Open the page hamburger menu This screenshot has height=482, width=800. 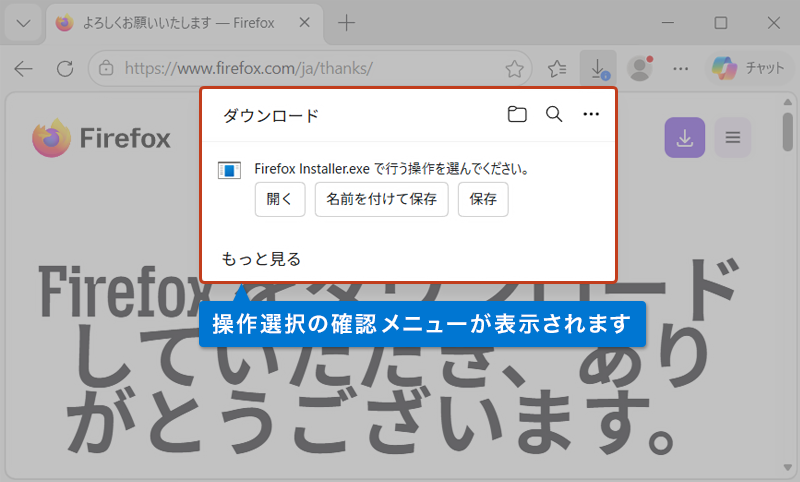(733, 138)
